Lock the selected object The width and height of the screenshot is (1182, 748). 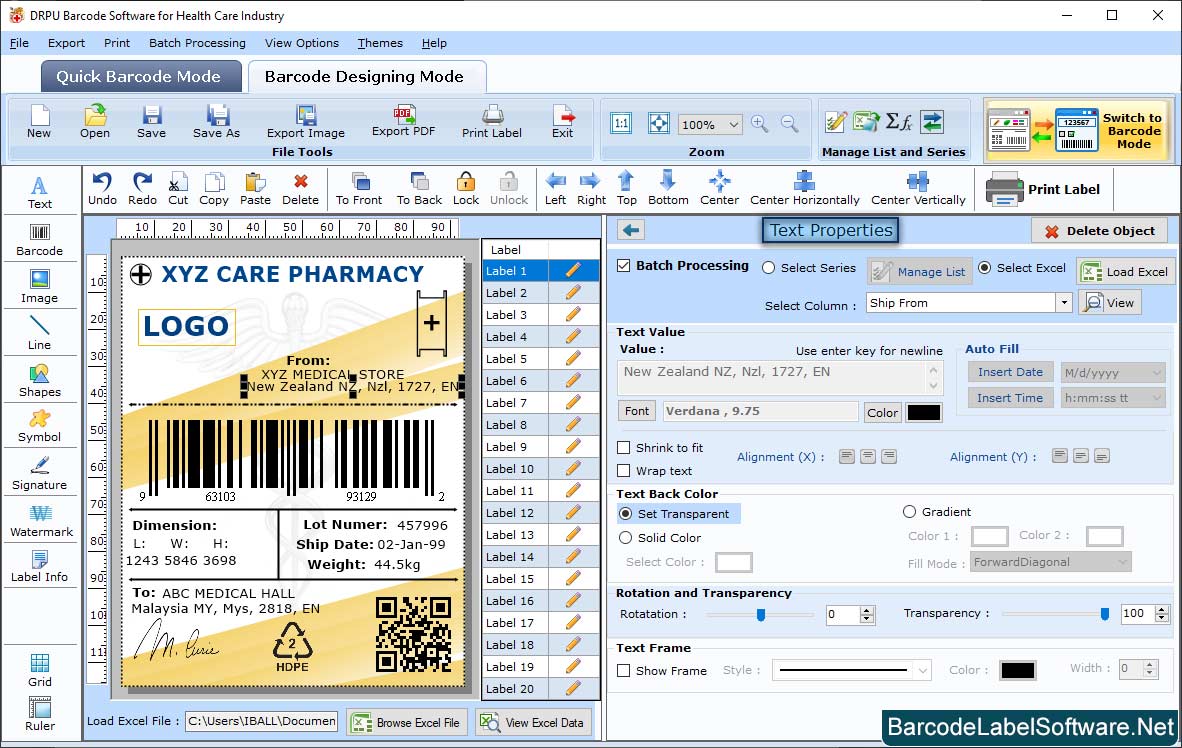[466, 189]
